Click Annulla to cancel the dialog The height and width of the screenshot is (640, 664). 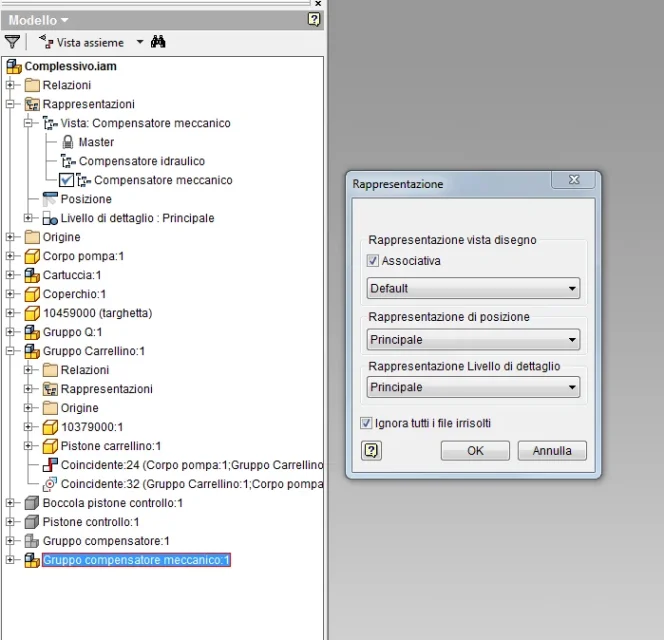tap(552, 451)
